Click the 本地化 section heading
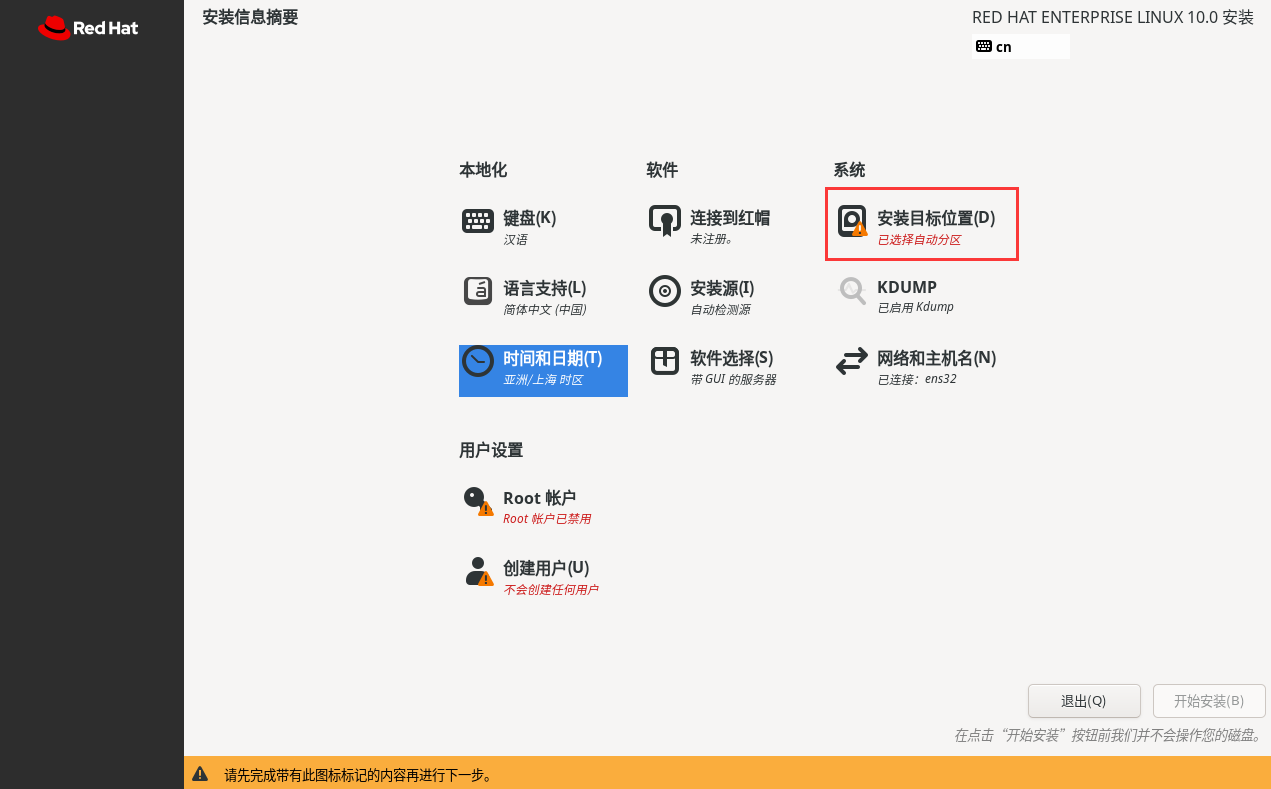Screen dimensions: 1271x789 [483, 170]
